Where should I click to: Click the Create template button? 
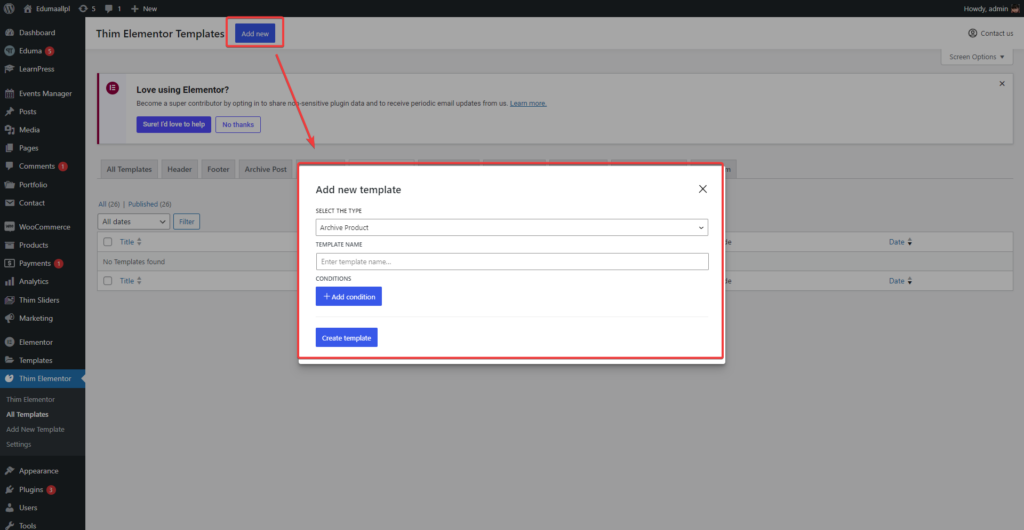[x=347, y=337]
